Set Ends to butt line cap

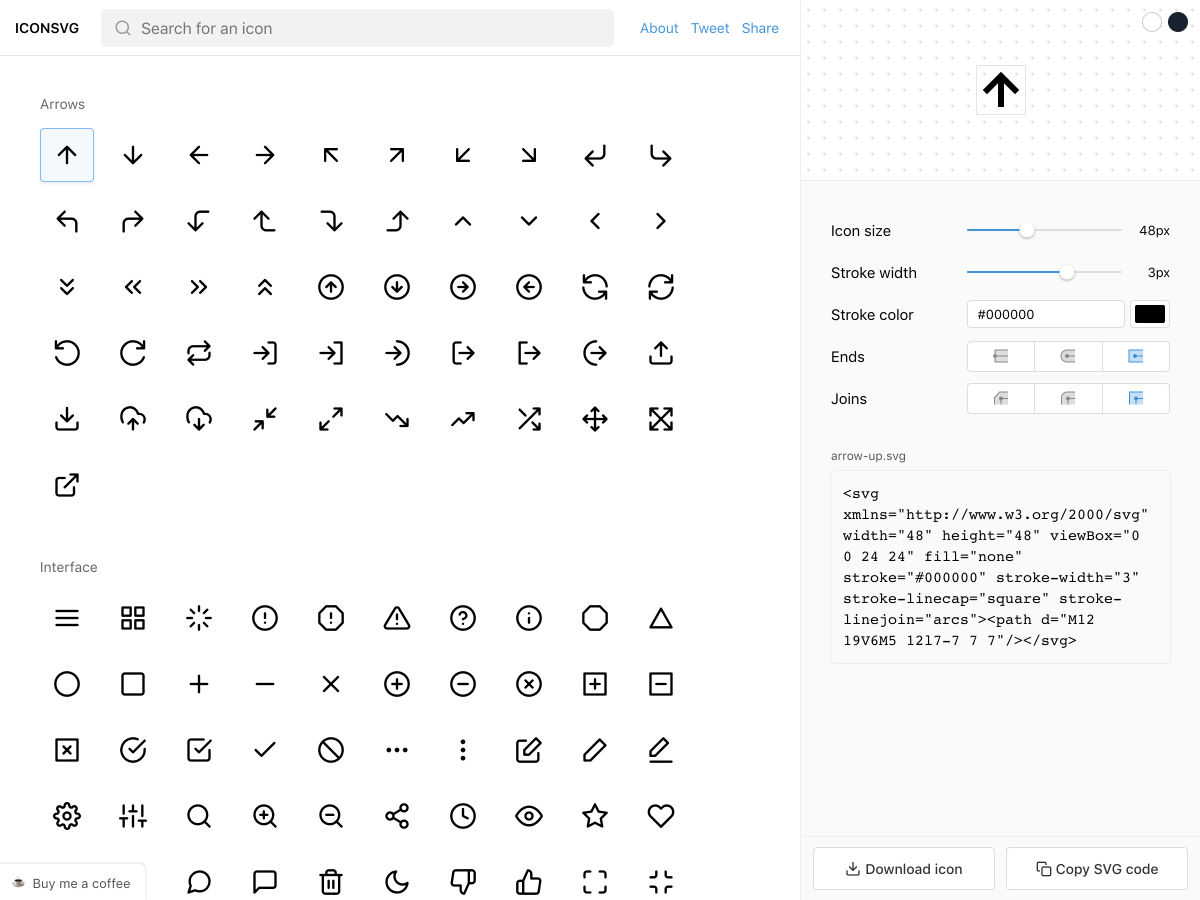point(1001,356)
